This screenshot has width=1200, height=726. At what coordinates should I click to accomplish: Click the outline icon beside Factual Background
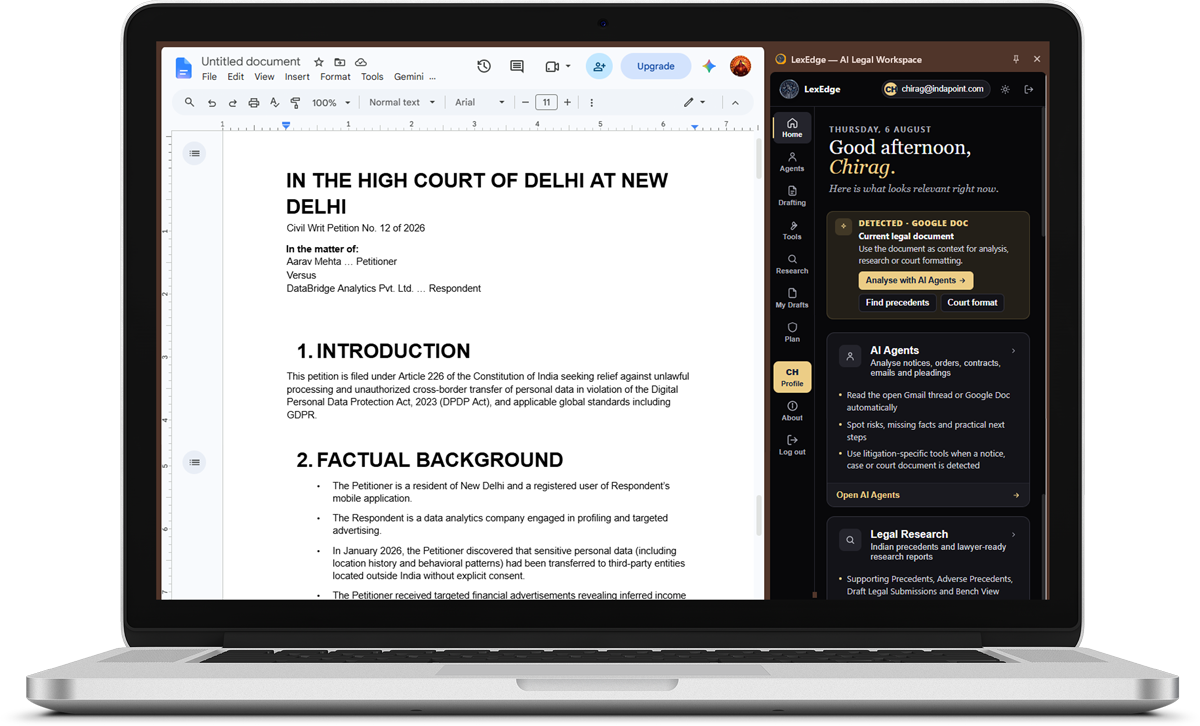[x=194, y=462]
